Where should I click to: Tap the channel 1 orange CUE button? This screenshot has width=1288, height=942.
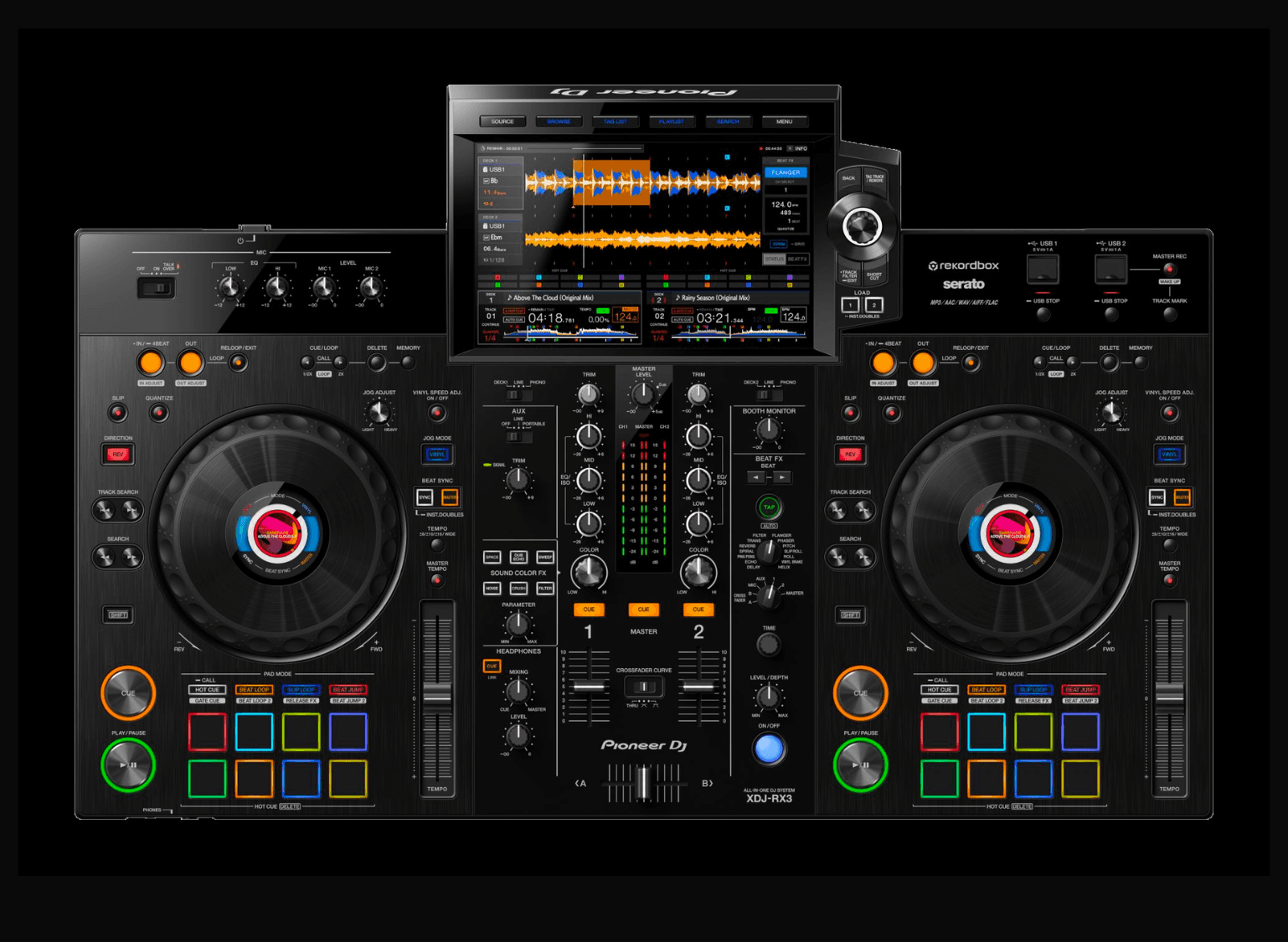pos(589,610)
